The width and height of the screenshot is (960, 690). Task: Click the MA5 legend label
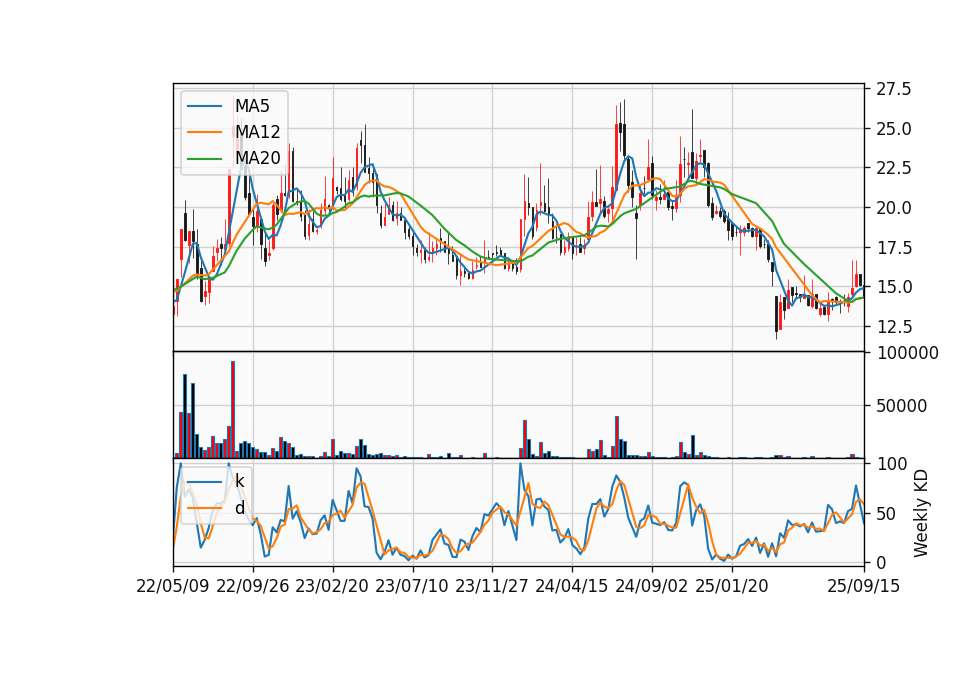pyautogui.click(x=252, y=106)
